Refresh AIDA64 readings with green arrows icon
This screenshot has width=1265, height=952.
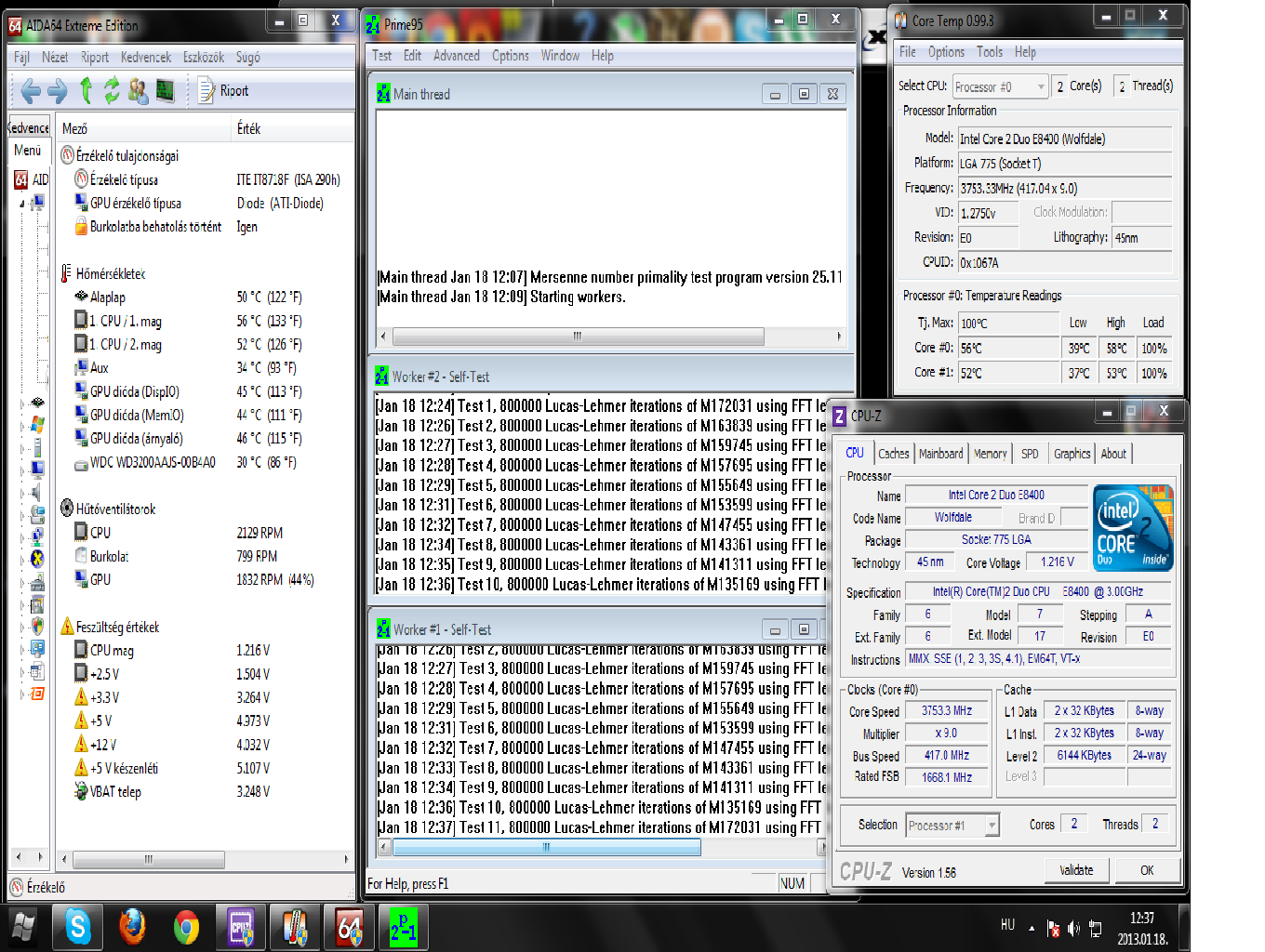click(x=112, y=90)
